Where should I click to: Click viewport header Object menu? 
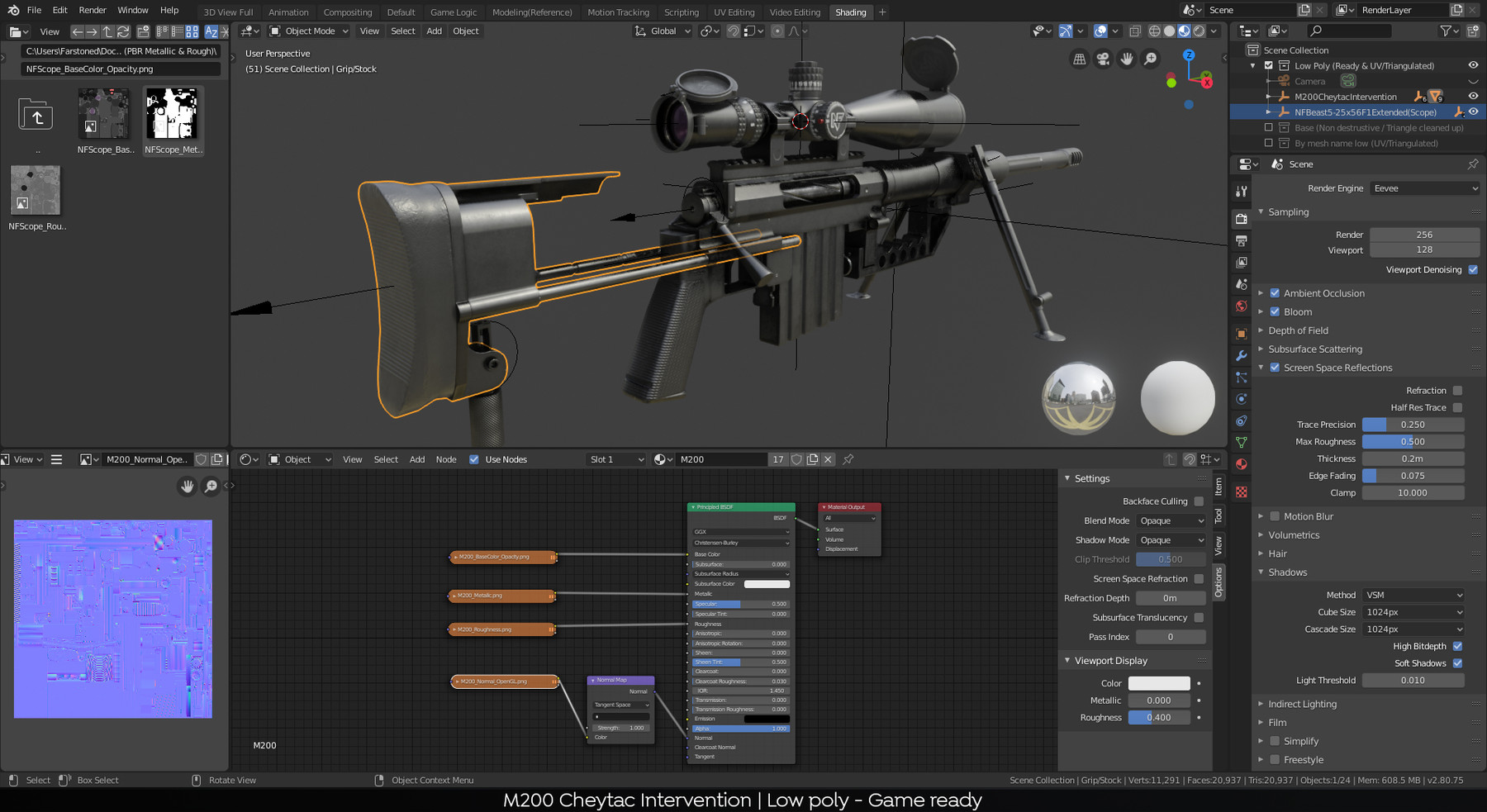tap(466, 31)
